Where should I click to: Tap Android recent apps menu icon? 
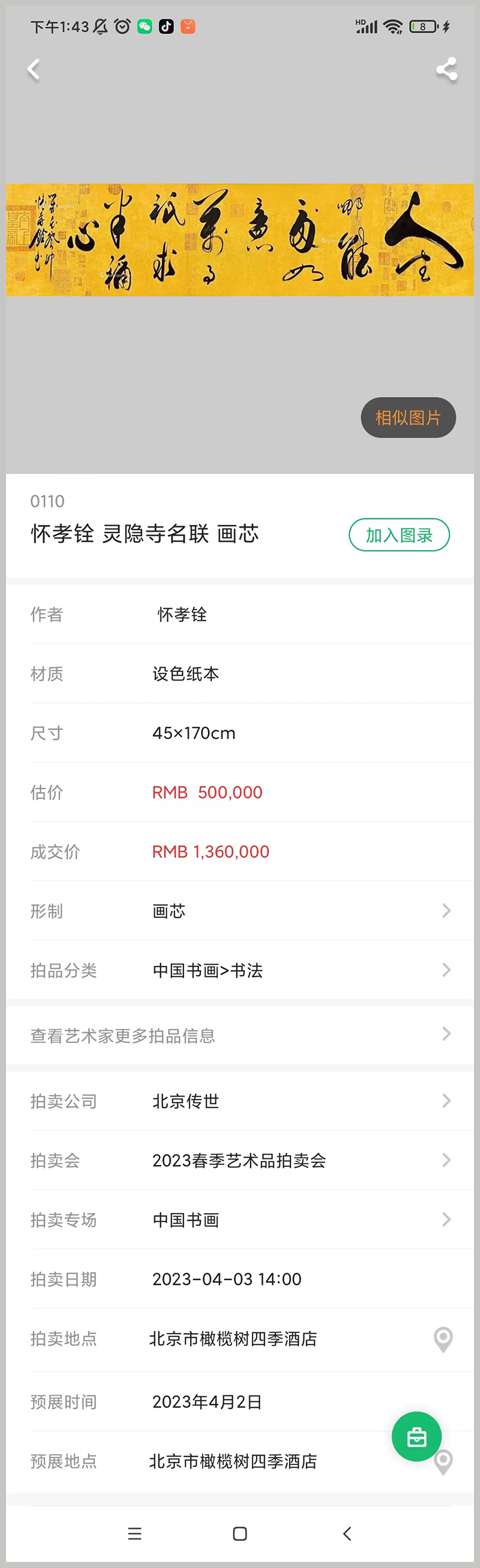pos(135,1533)
